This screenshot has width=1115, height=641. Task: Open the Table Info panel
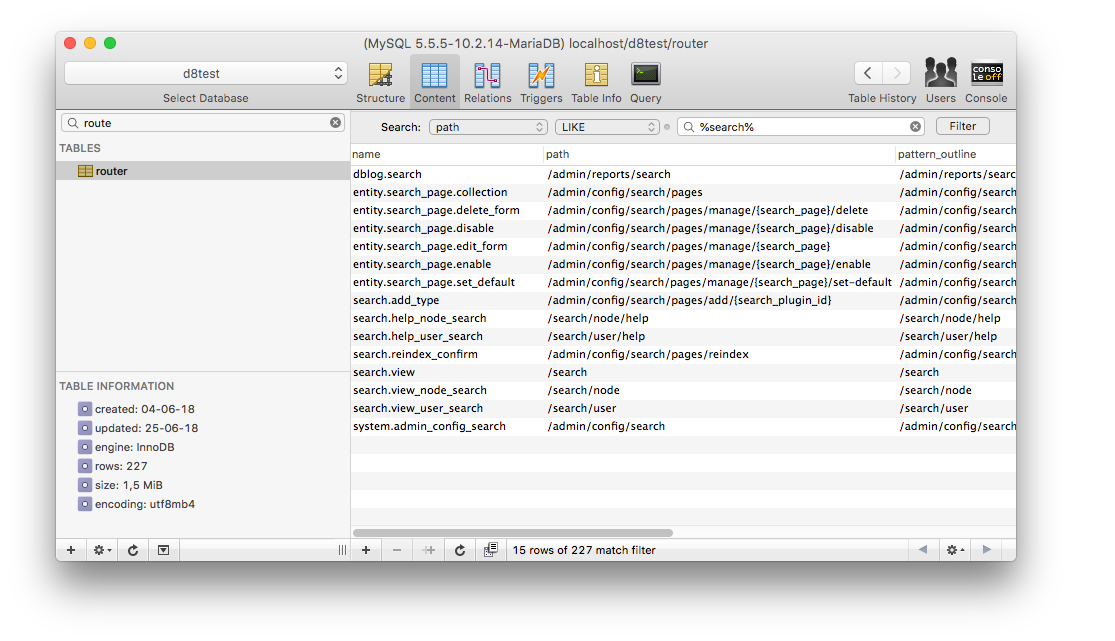click(595, 80)
